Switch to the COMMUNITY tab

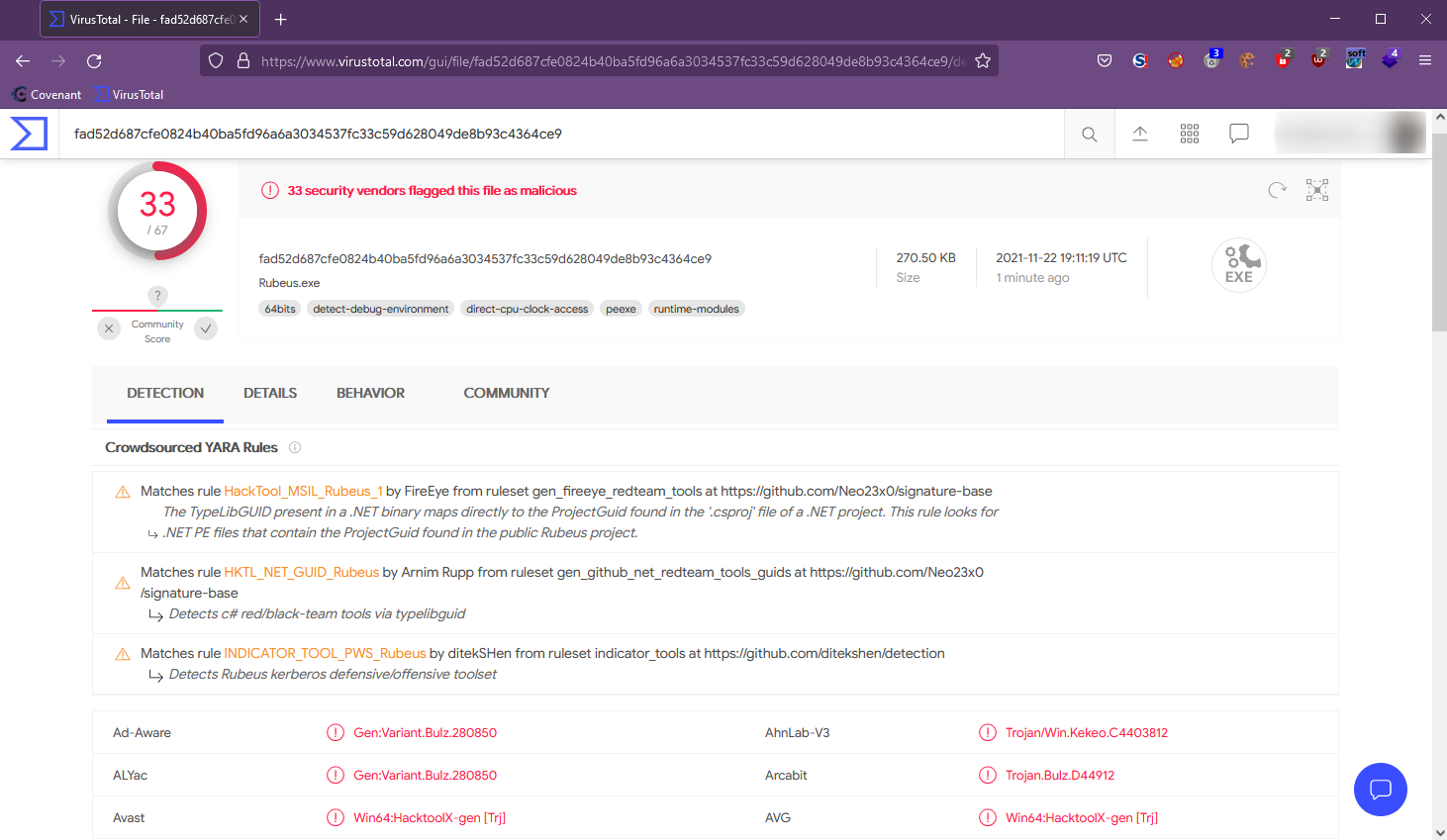pyautogui.click(x=507, y=393)
